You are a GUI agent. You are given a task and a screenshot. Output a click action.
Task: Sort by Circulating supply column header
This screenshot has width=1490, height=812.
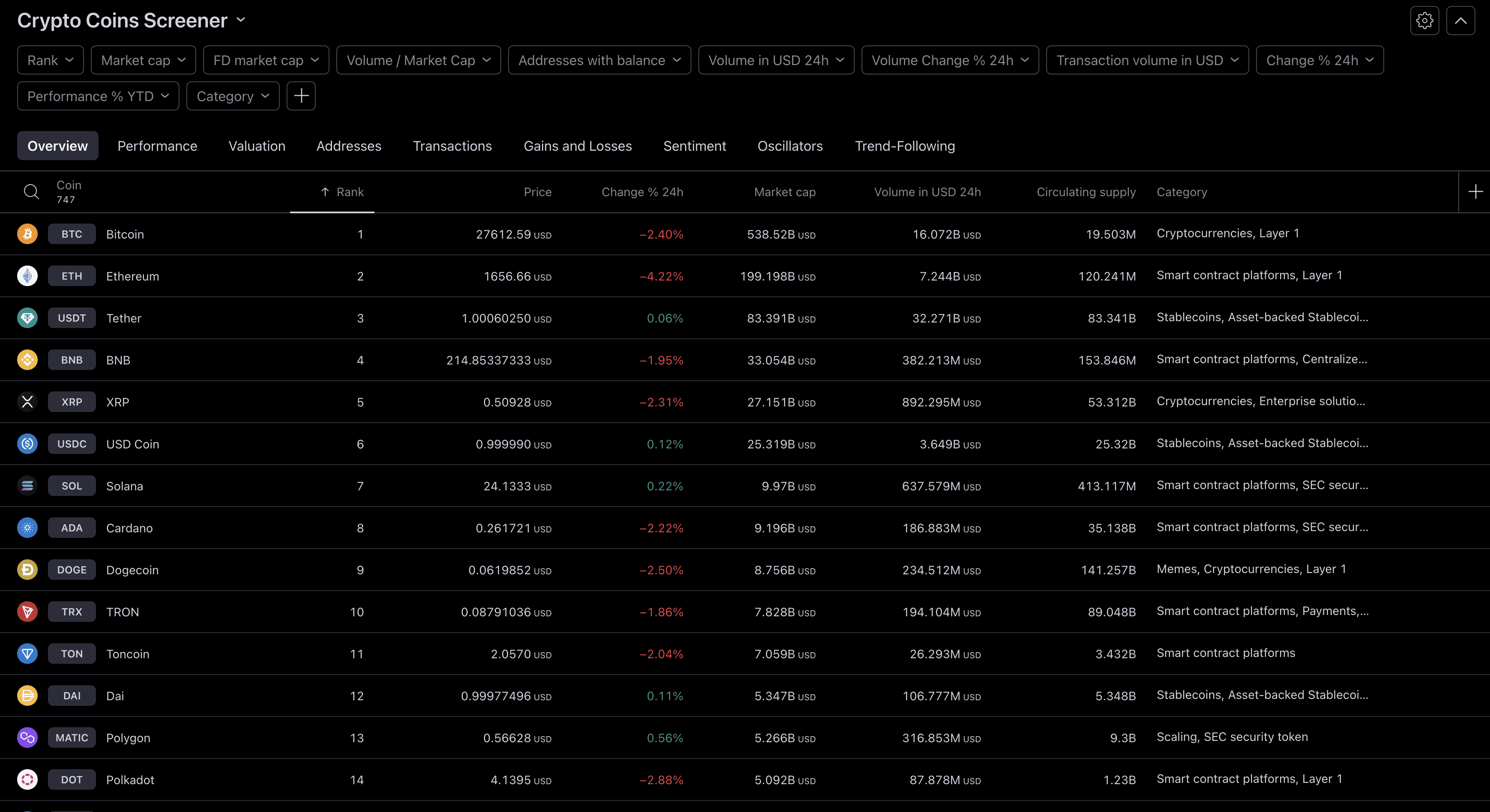tap(1086, 192)
